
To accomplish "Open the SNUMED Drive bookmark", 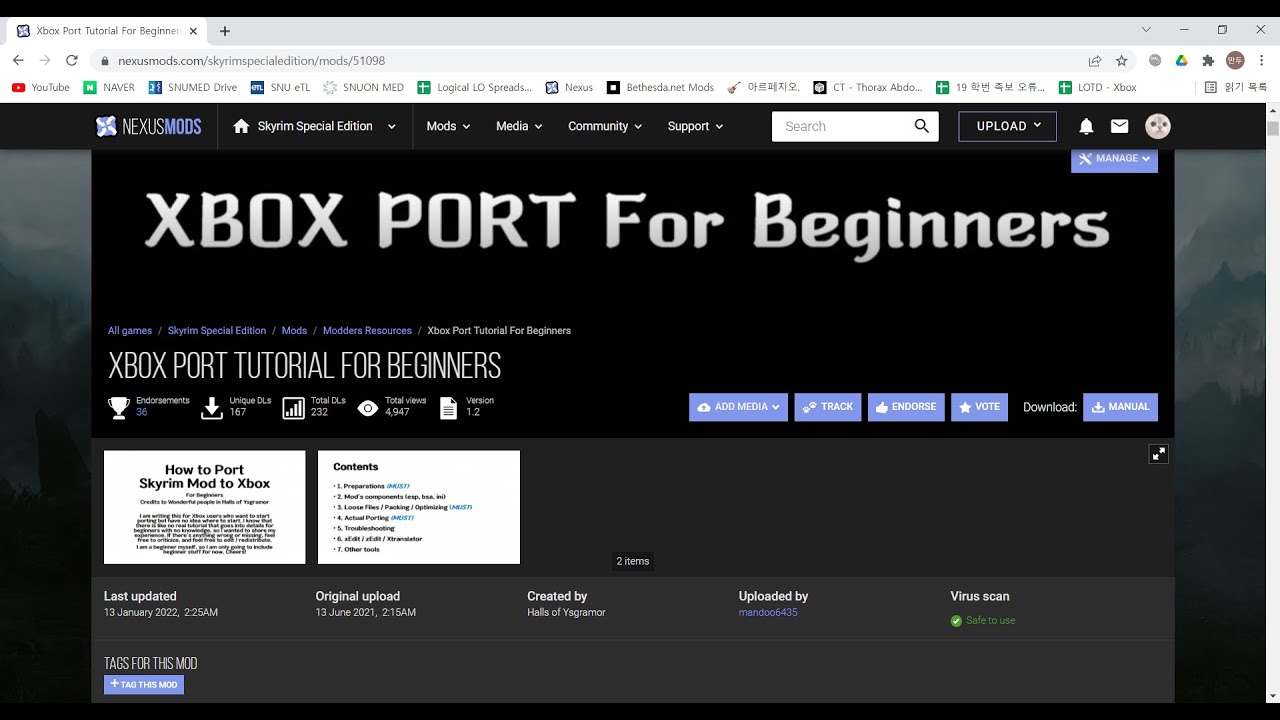I will click(192, 87).
